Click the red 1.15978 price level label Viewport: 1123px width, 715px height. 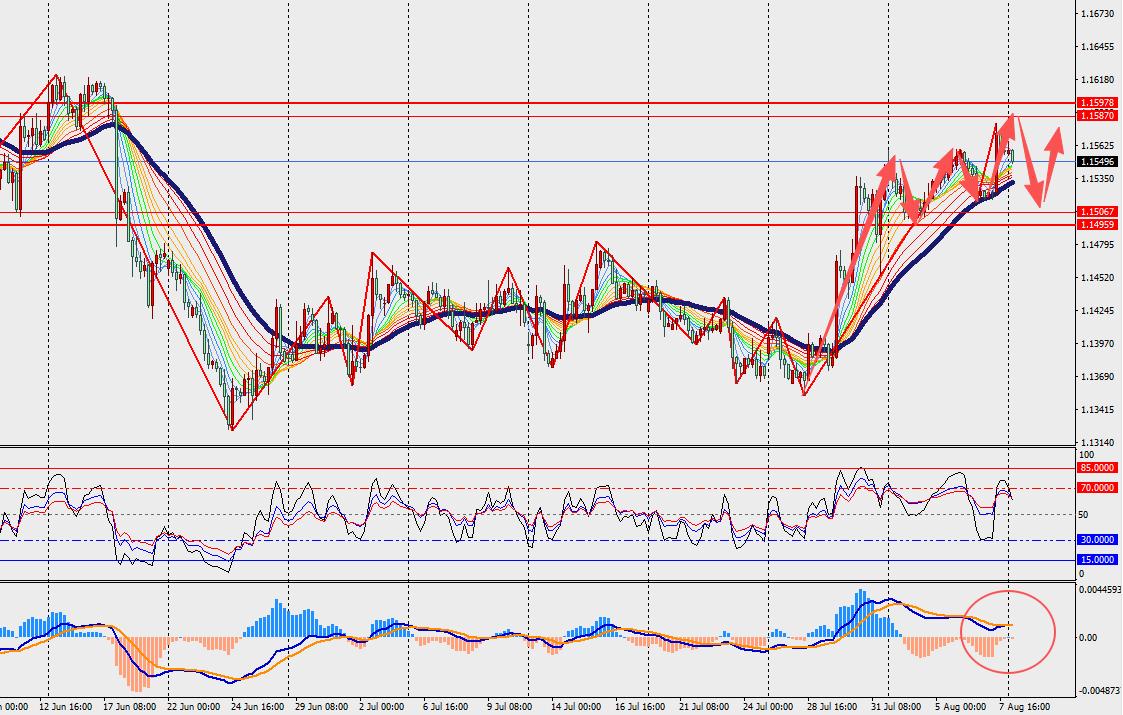click(x=1097, y=103)
